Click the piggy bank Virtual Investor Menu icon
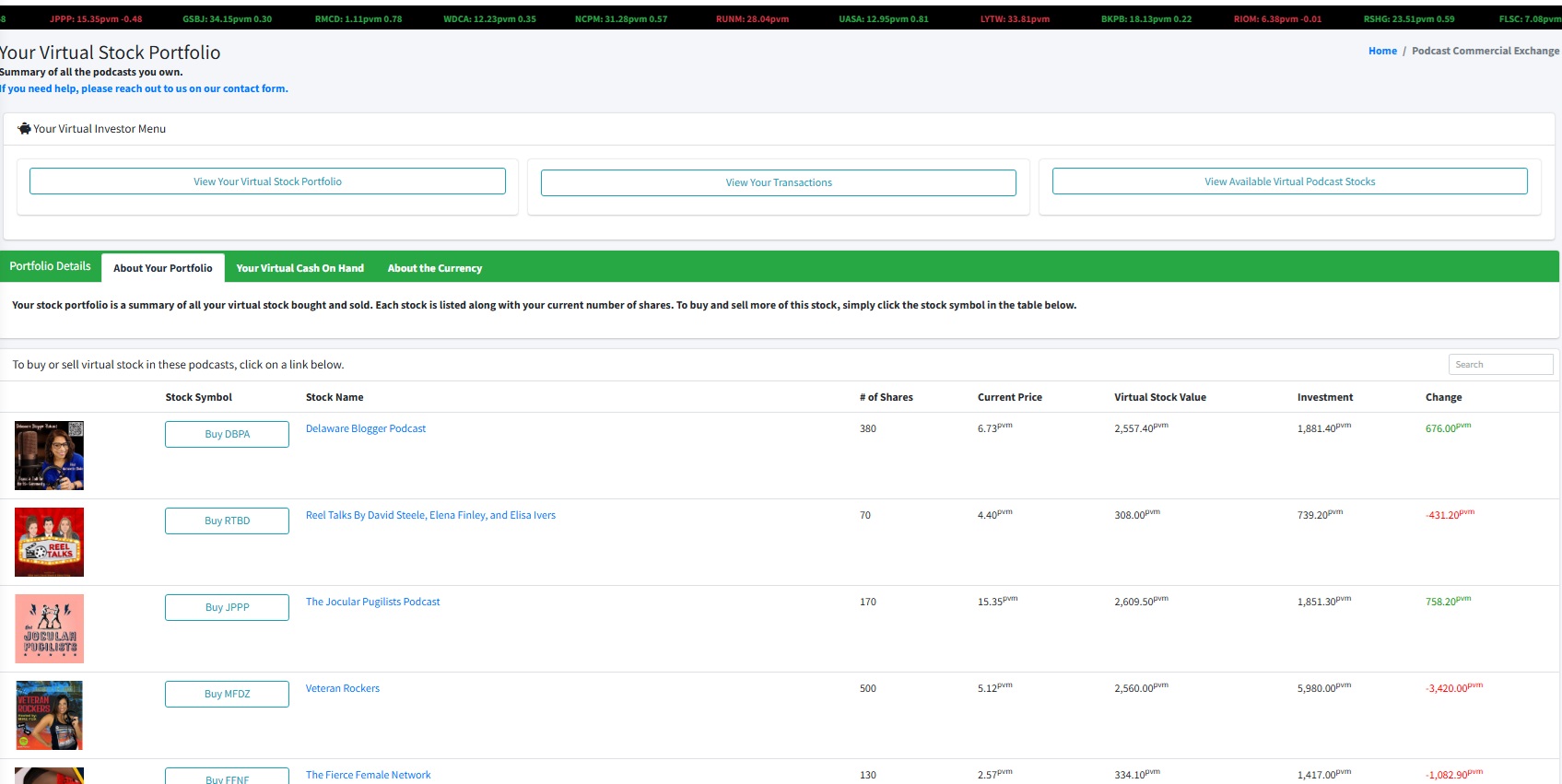The width and height of the screenshot is (1562, 784). pos(24,129)
